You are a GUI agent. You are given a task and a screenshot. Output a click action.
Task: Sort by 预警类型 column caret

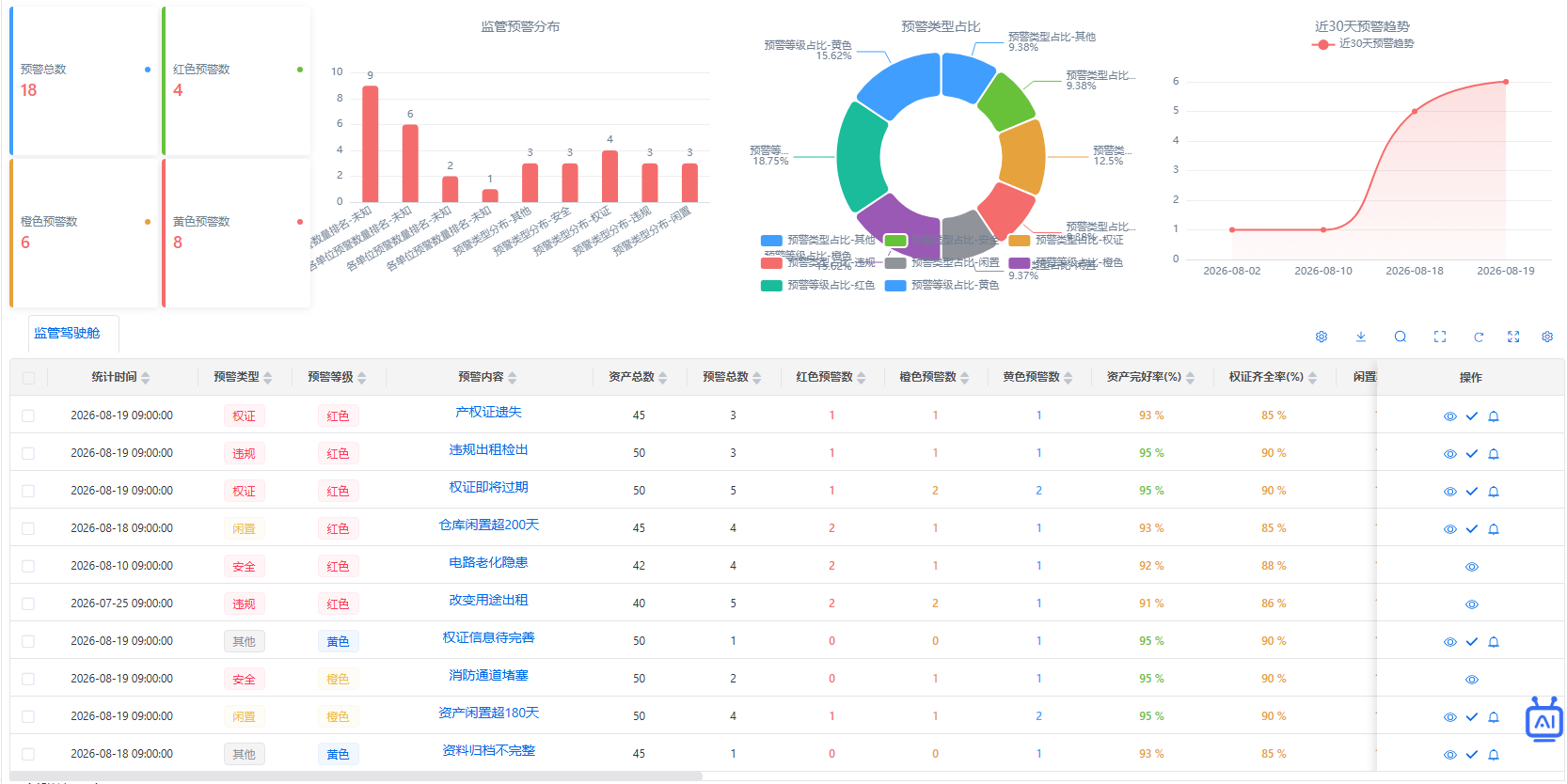pos(268,378)
